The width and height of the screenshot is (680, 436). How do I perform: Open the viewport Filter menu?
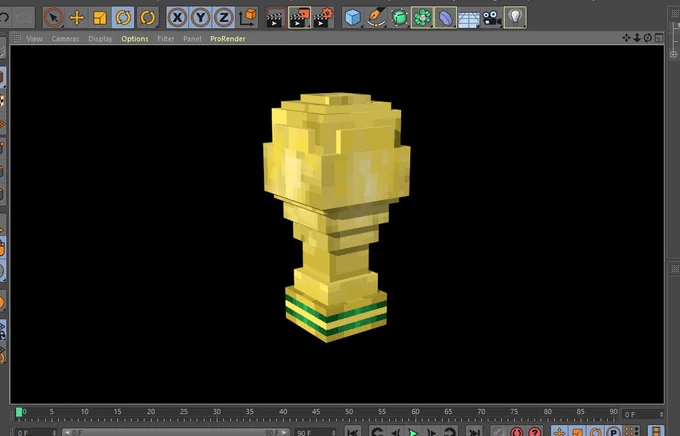pyautogui.click(x=166, y=39)
